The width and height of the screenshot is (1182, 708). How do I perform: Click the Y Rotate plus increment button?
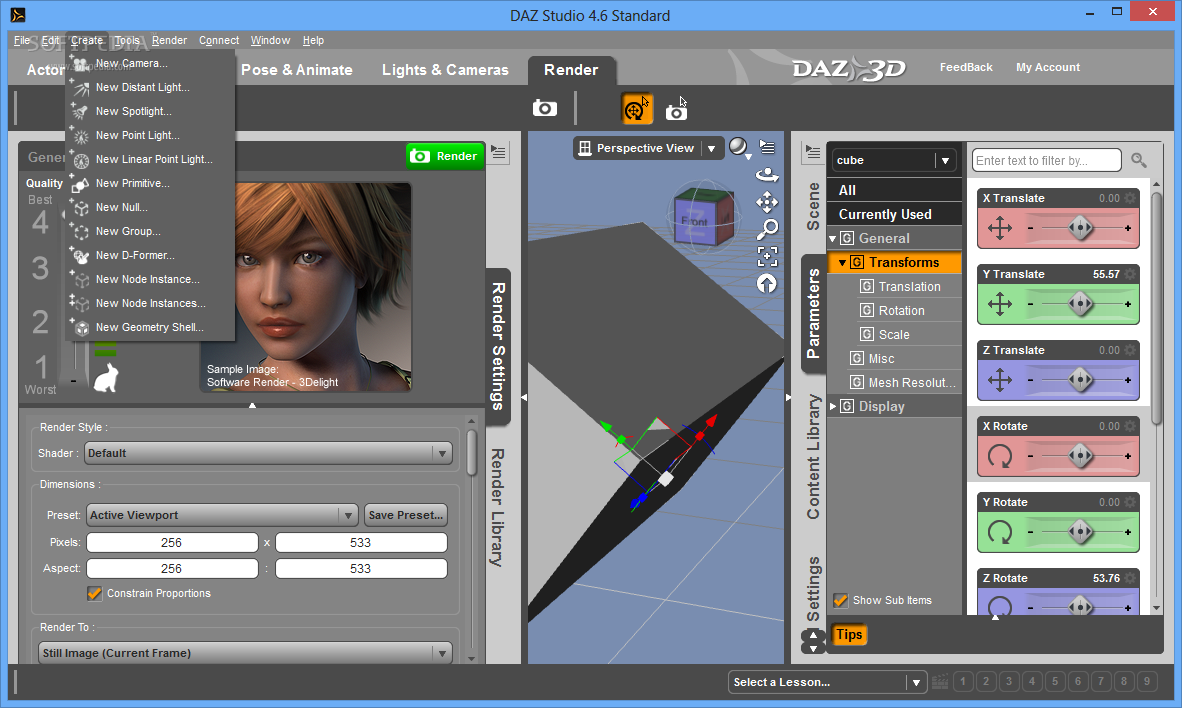pos(1128,532)
